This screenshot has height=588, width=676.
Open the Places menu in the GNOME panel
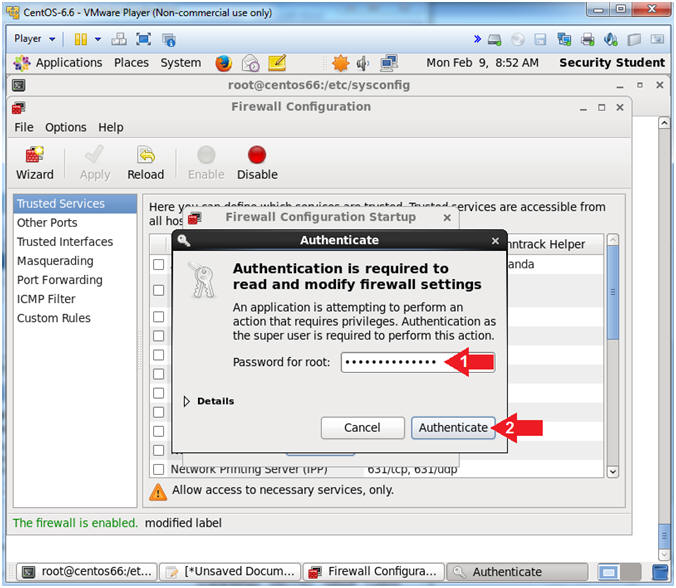coord(131,63)
